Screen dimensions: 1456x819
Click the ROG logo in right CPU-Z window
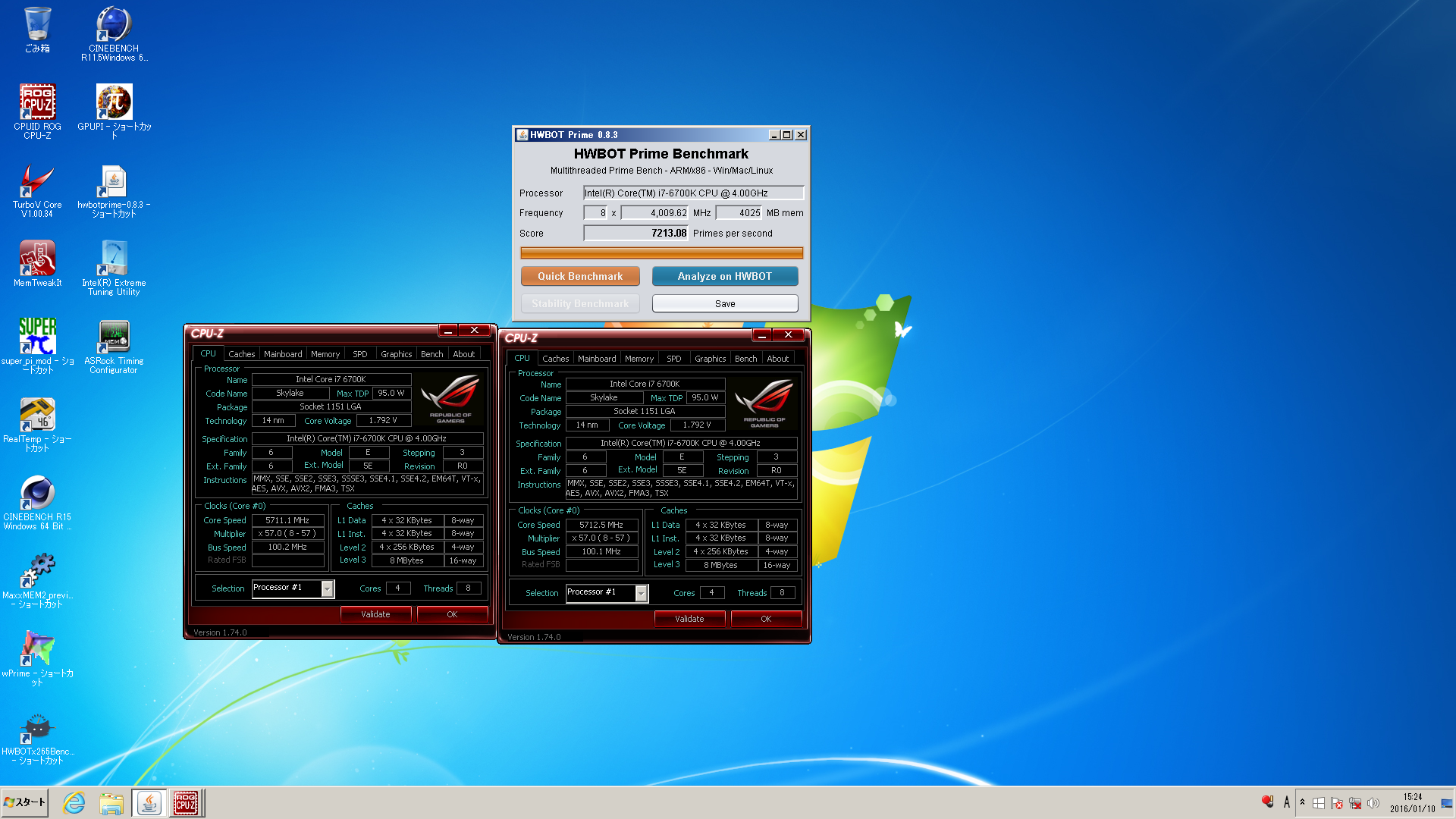pyautogui.click(x=764, y=401)
